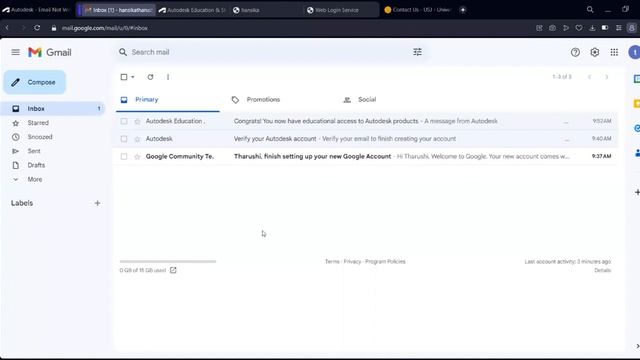Open the Terms link
The height and width of the screenshot is (360, 640).
click(x=332, y=262)
